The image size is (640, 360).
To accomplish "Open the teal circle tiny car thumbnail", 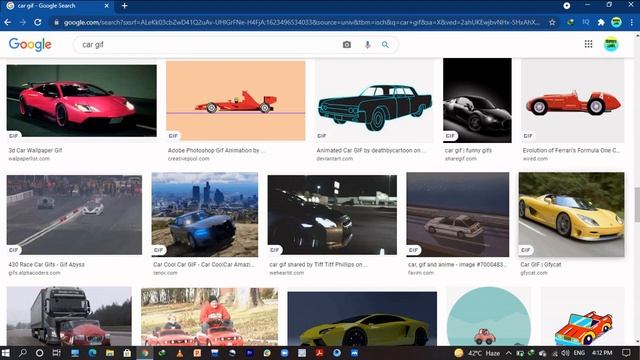I will pos(489,316).
